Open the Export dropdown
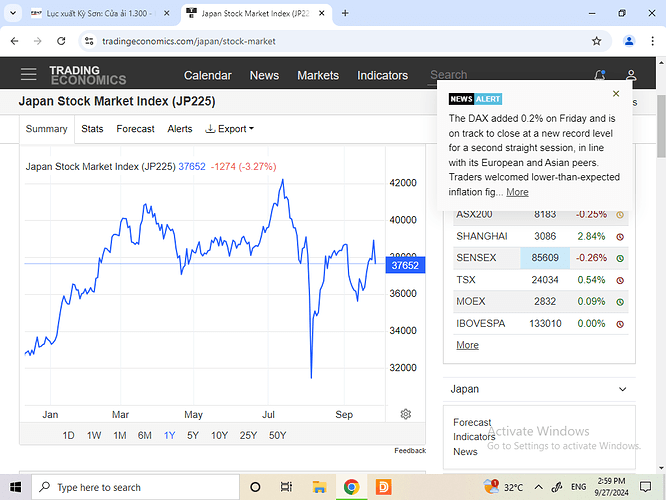 click(x=229, y=129)
